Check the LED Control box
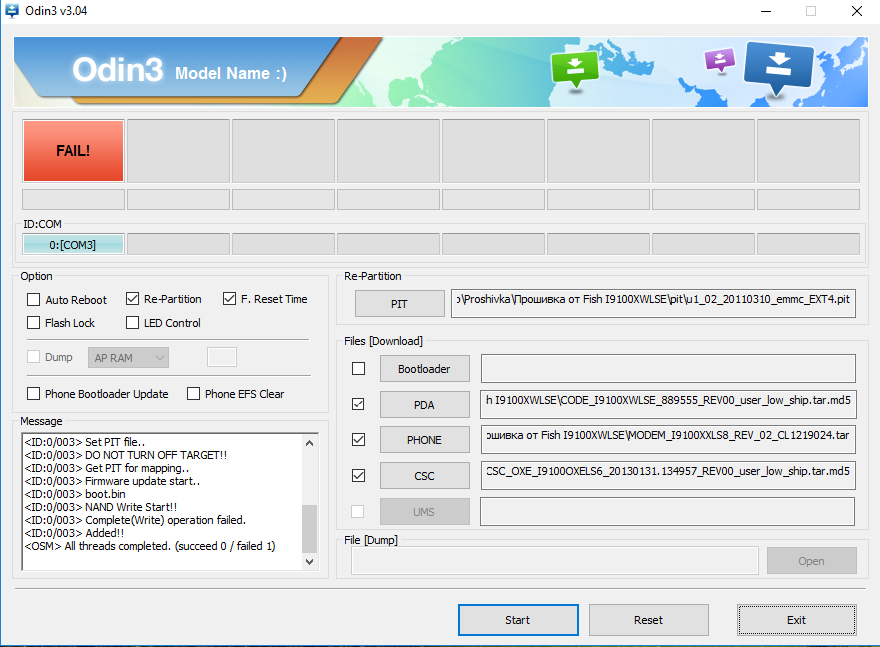Image resolution: width=880 pixels, height=647 pixels. 133,323
